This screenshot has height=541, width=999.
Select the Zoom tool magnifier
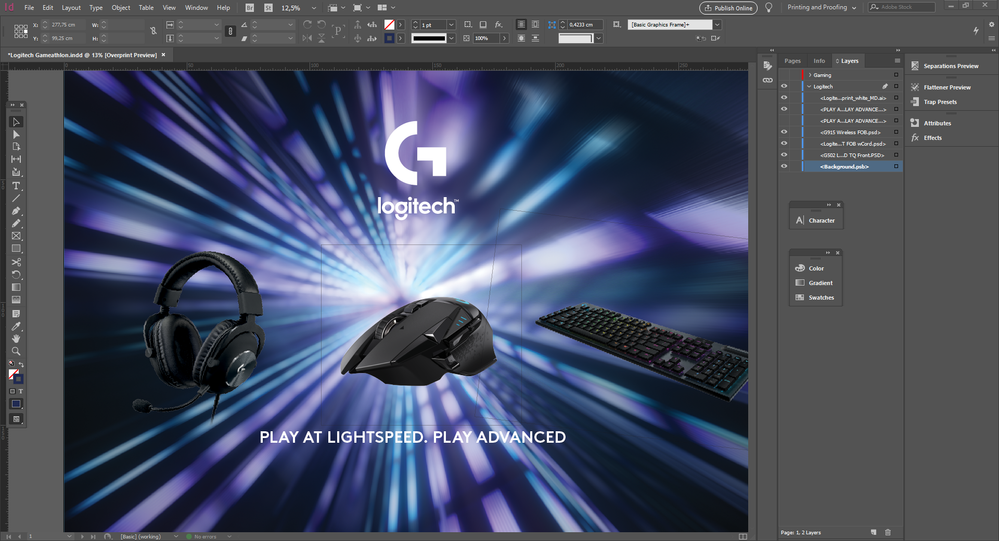pyautogui.click(x=16, y=351)
